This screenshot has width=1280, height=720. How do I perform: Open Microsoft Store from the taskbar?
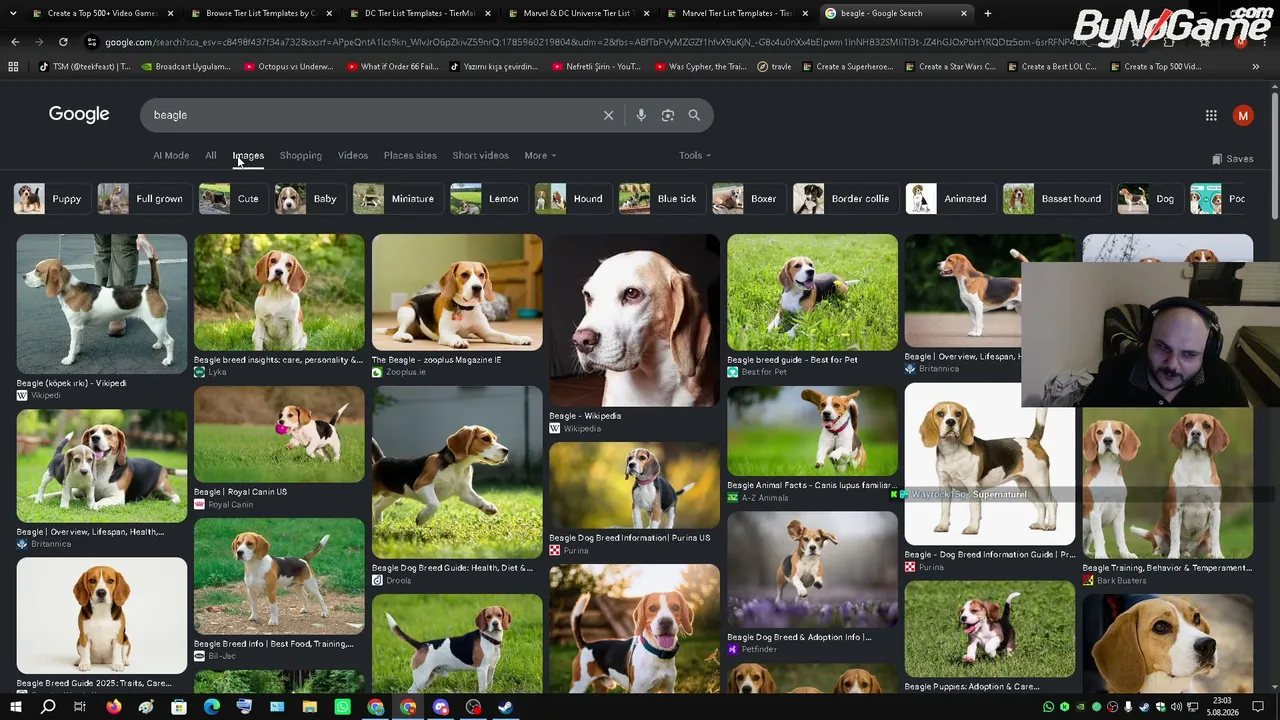pos(179,707)
